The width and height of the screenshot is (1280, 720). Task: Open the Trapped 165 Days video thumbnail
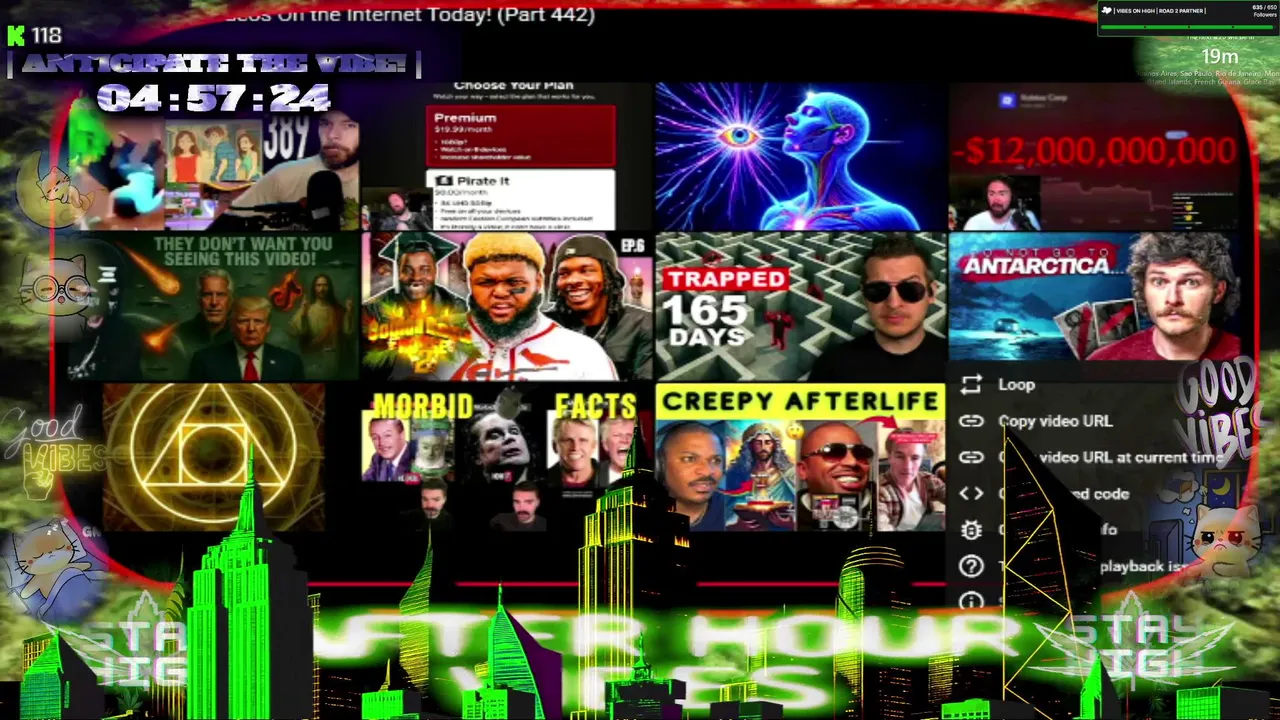point(800,307)
